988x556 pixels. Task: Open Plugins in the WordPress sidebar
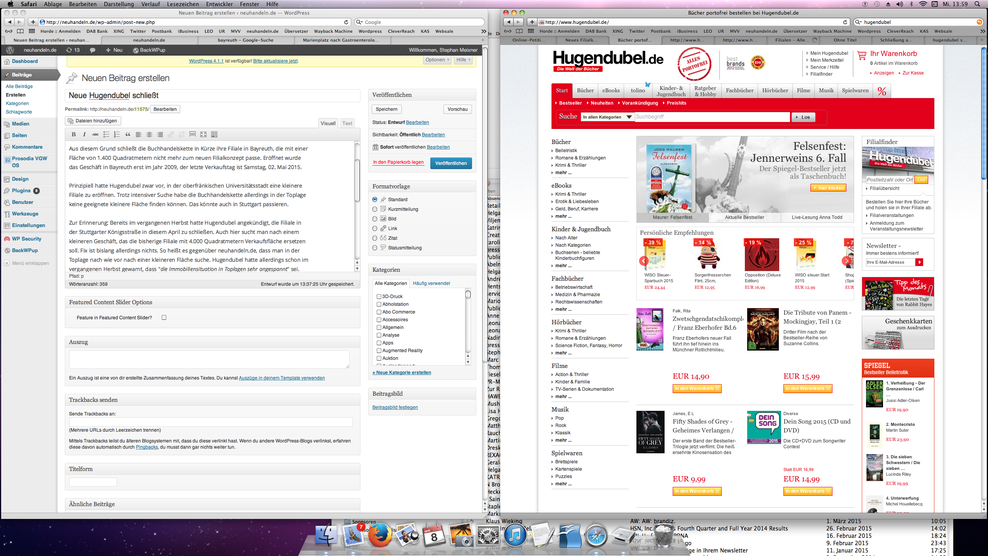click(x=22, y=190)
